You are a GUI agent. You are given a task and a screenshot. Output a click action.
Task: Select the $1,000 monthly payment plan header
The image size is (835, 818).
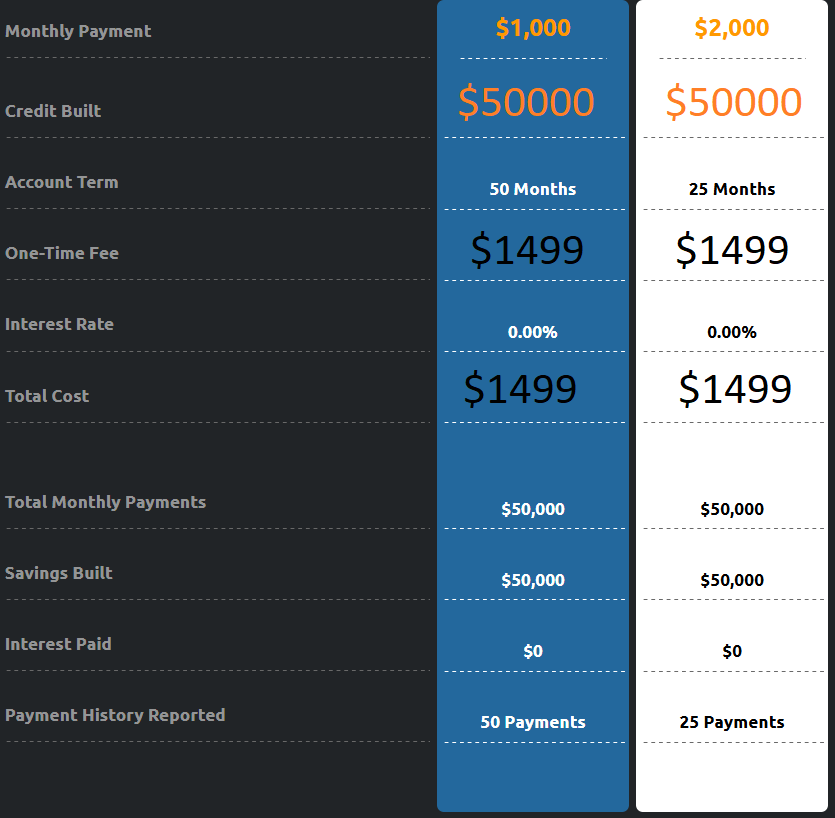533,28
